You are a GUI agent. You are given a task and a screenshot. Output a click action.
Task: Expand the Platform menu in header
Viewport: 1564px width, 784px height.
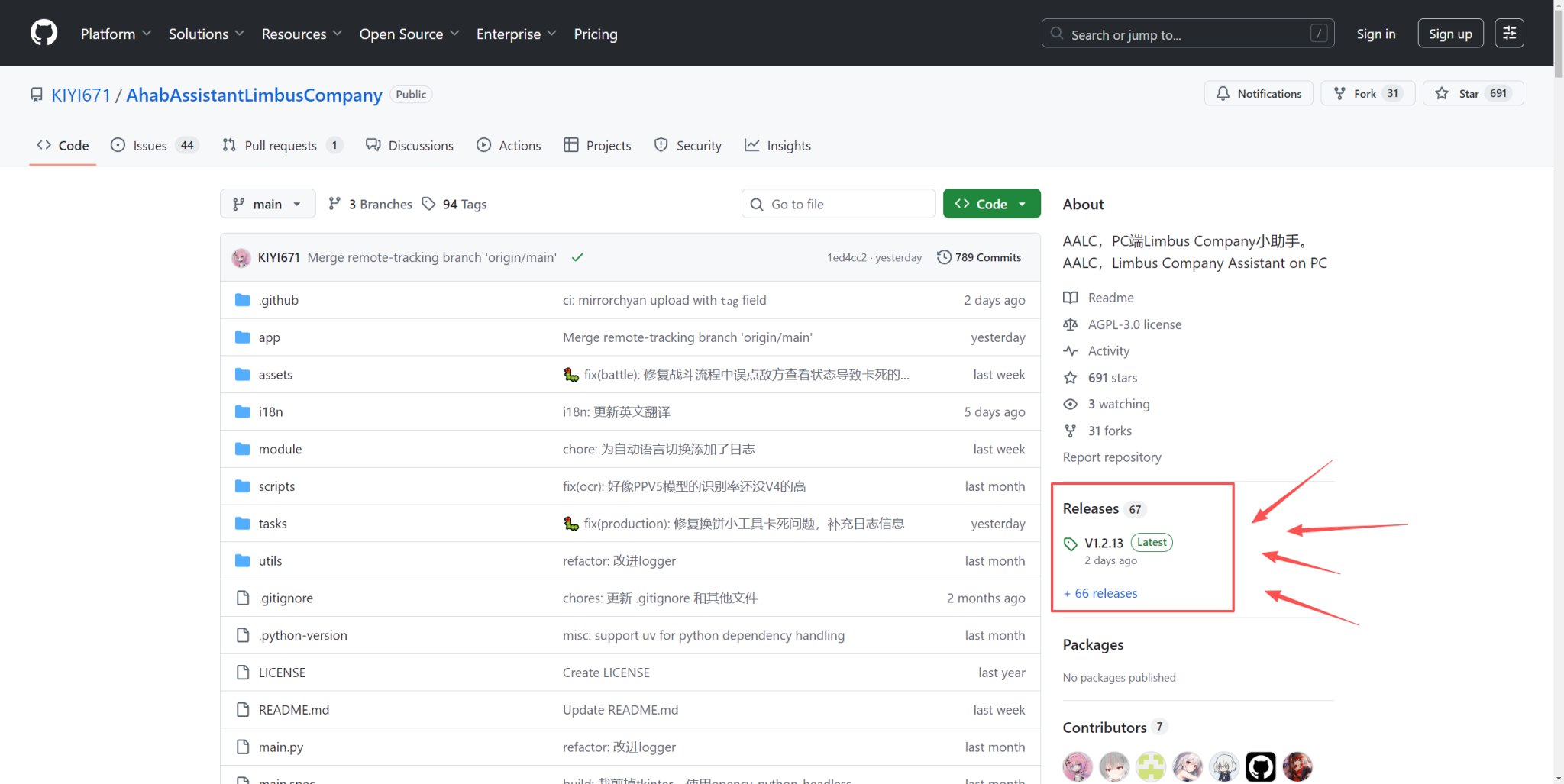coord(116,34)
